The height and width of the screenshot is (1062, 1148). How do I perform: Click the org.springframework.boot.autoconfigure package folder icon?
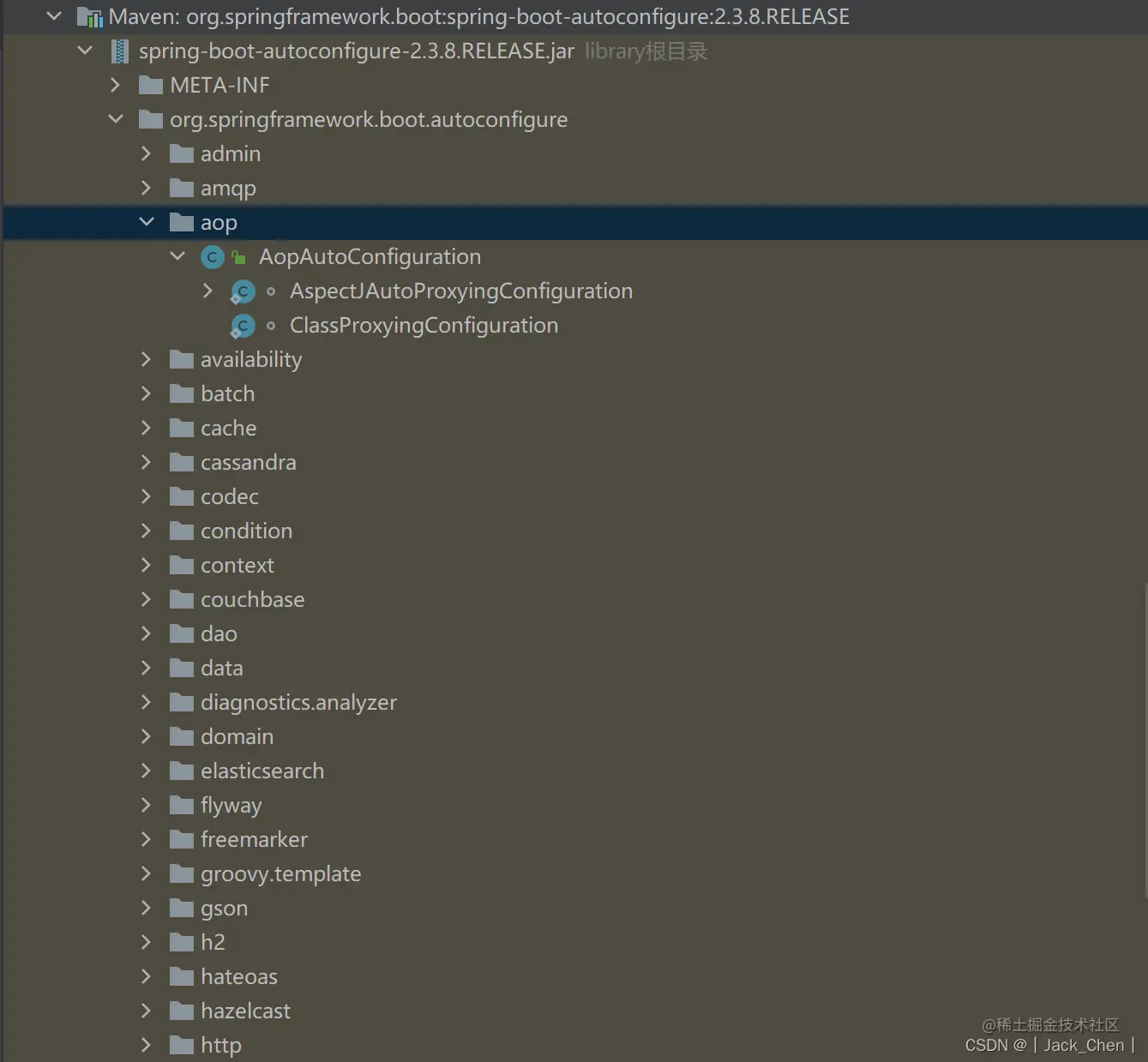[x=151, y=119]
